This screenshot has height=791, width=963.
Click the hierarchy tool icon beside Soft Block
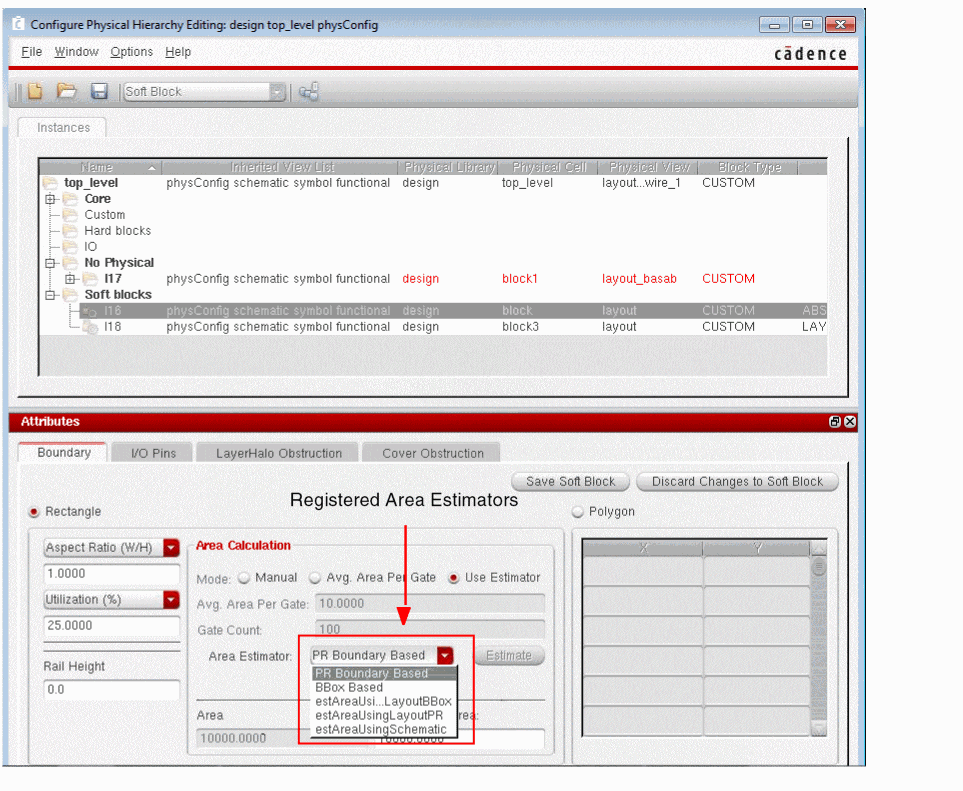[x=309, y=92]
